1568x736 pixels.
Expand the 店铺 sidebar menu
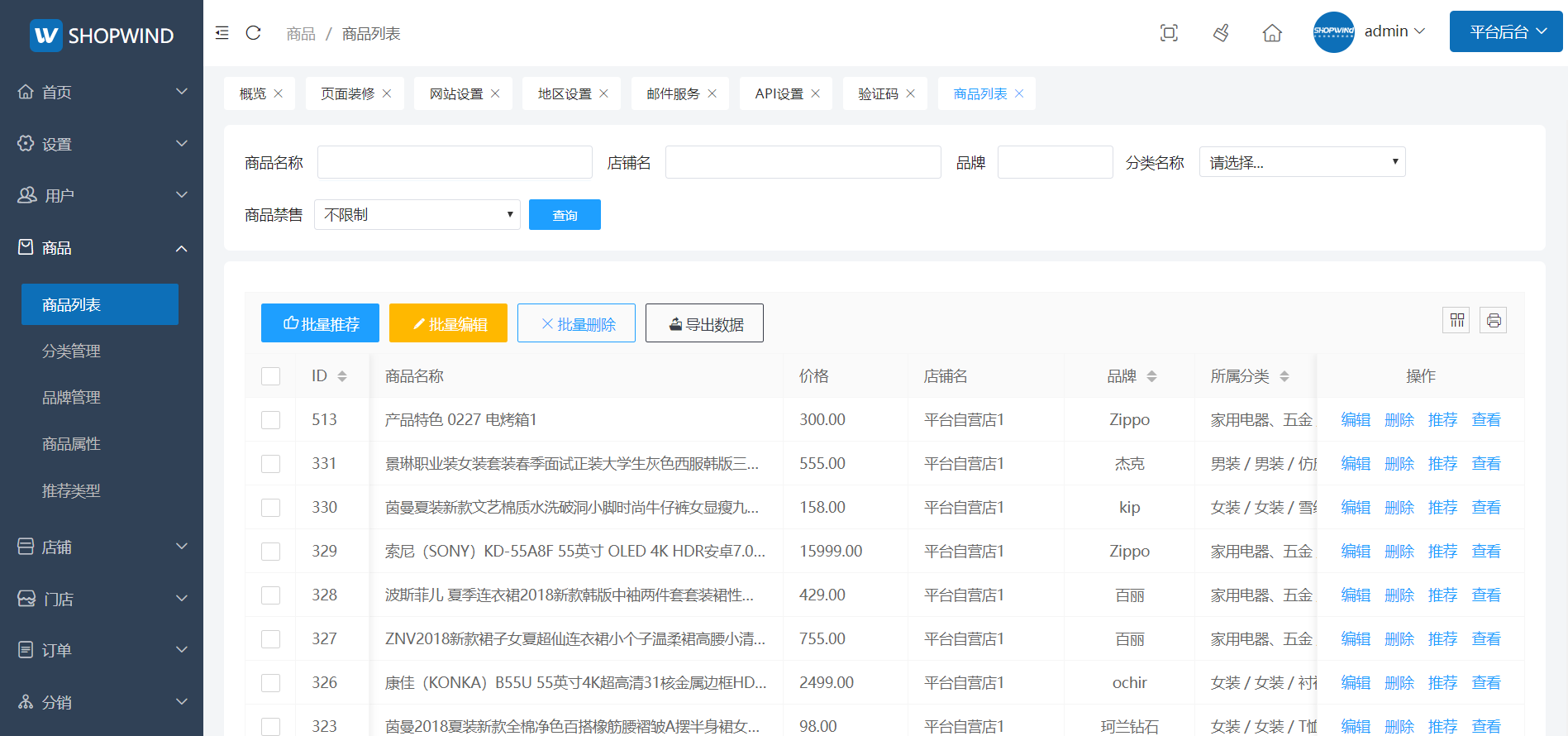[x=102, y=547]
